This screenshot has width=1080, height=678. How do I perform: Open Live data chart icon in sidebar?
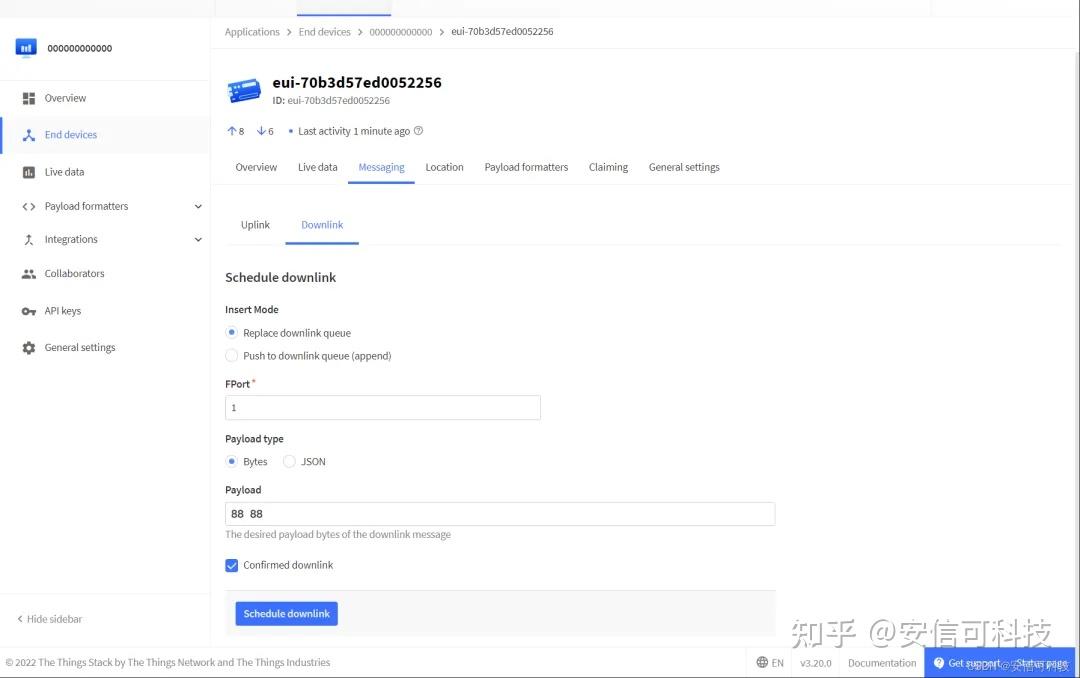[x=28, y=172]
